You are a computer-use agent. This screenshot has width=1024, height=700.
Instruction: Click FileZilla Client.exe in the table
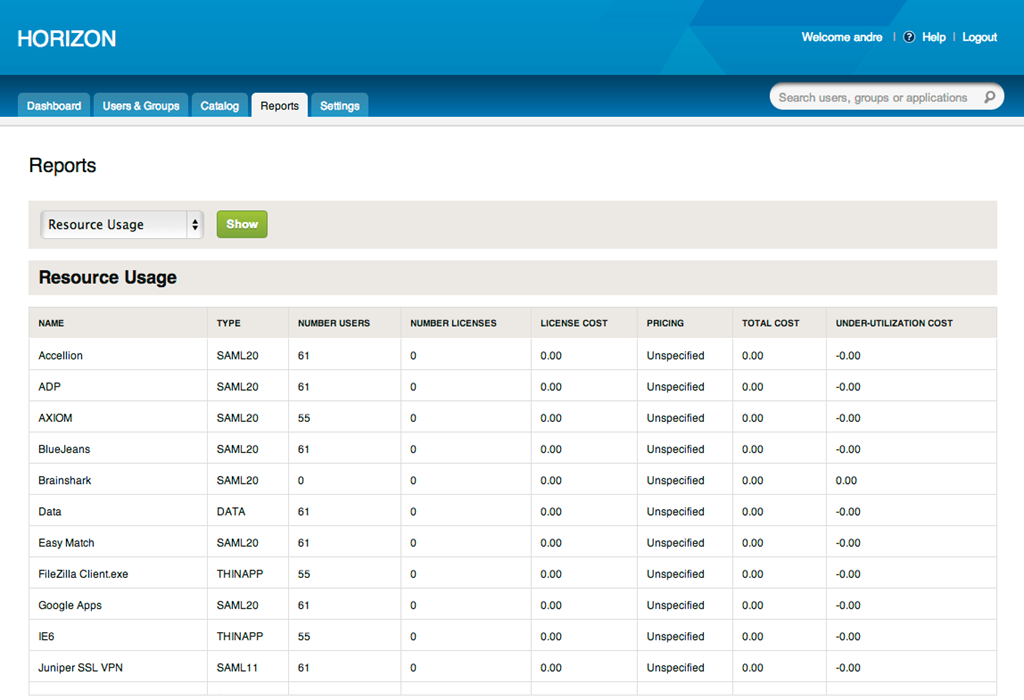[83, 575]
